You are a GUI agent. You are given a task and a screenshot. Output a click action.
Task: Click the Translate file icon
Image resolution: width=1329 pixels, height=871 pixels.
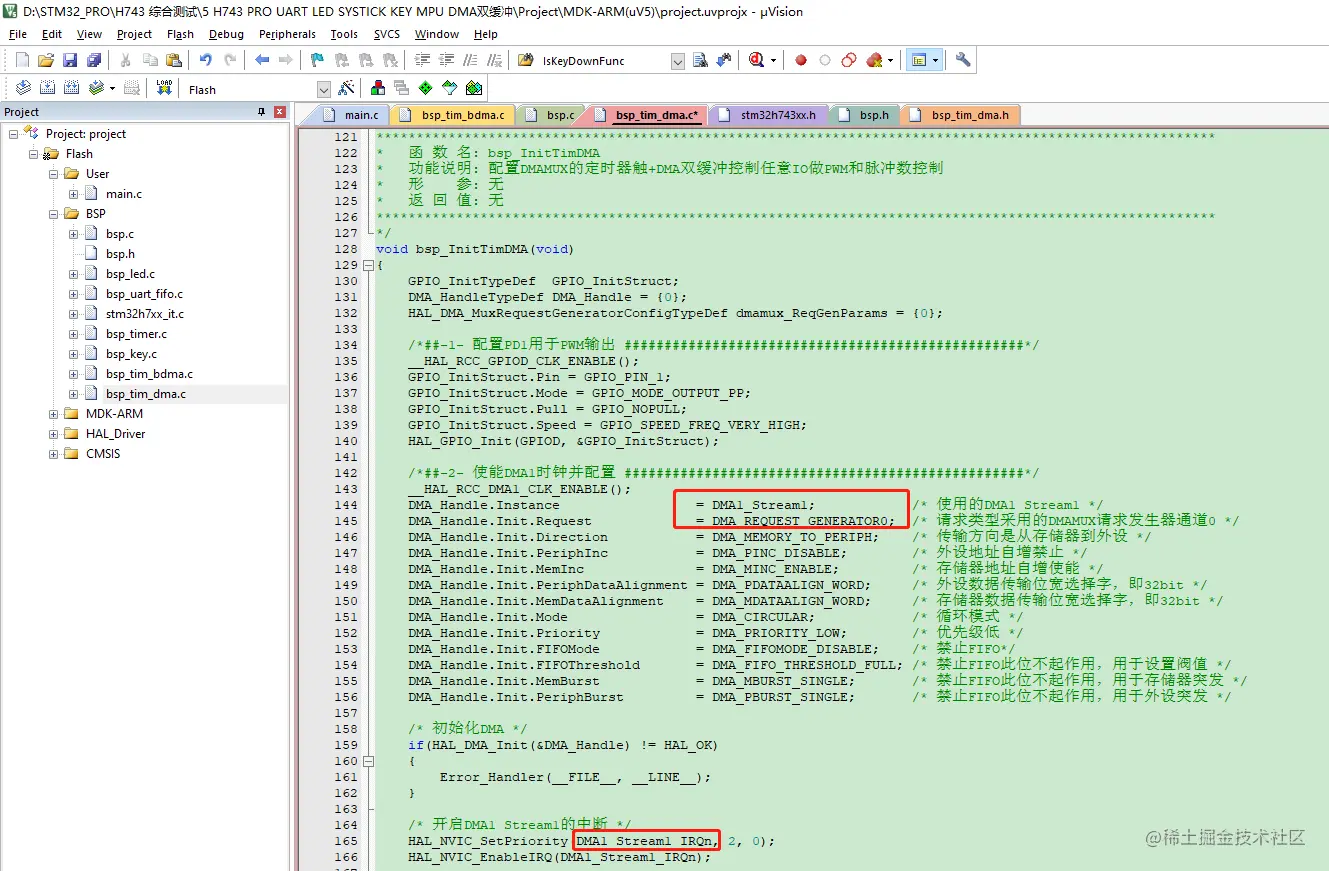pyautogui.click(x=22, y=89)
